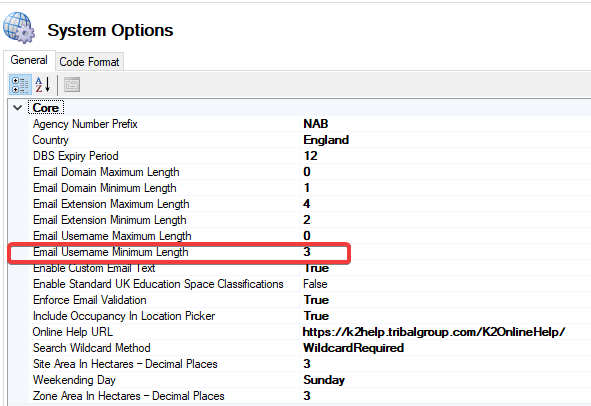Image resolution: width=591 pixels, height=406 pixels.
Task: Collapse the Core category chevron
Action: click(x=17, y=108)
